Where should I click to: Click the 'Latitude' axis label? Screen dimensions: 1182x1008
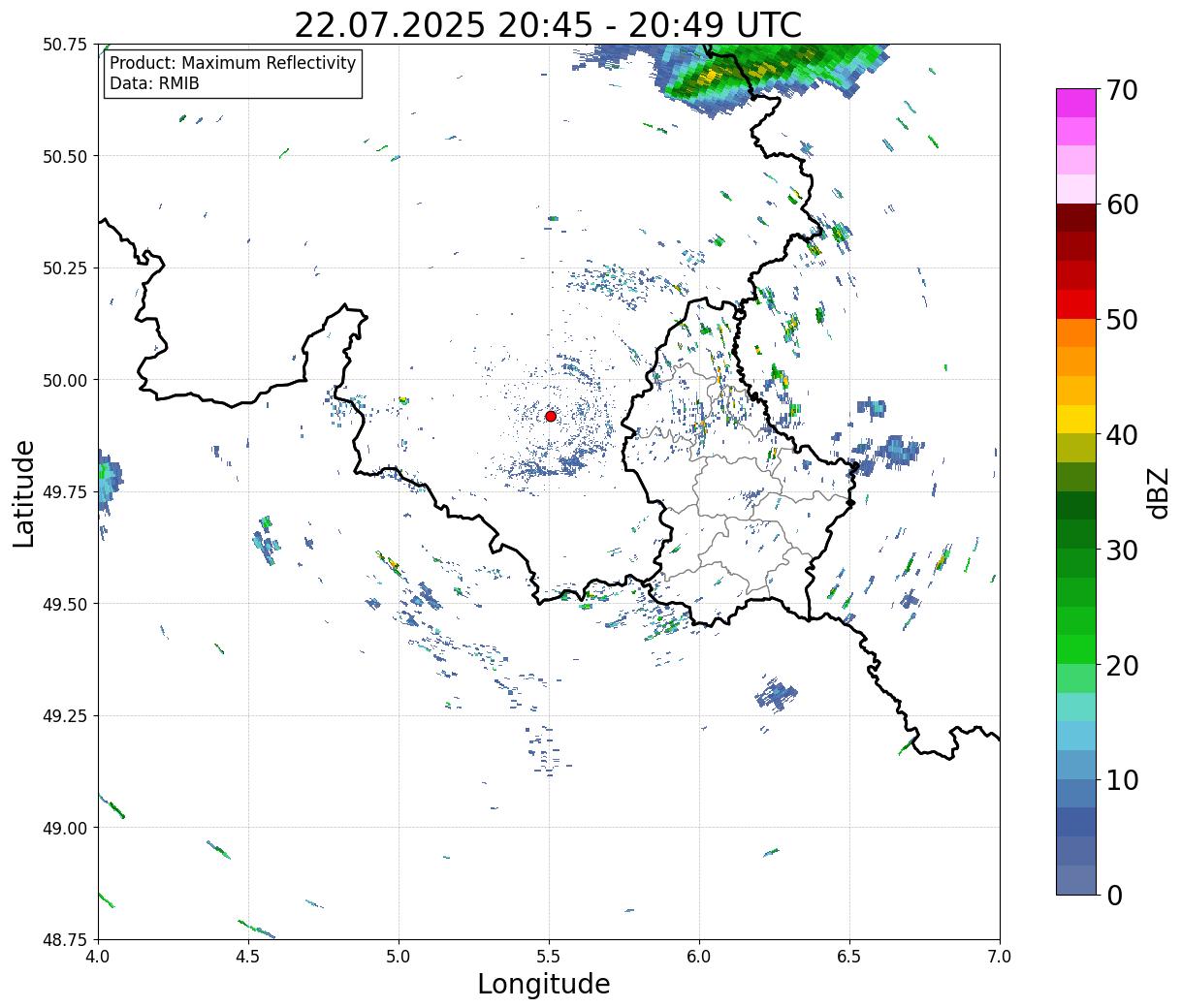[24, 493]
